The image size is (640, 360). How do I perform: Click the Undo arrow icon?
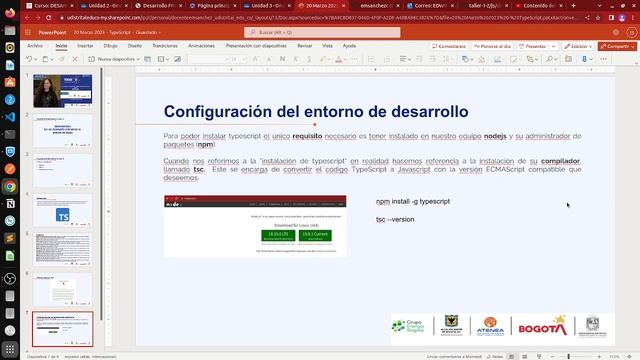pos(29,59)
